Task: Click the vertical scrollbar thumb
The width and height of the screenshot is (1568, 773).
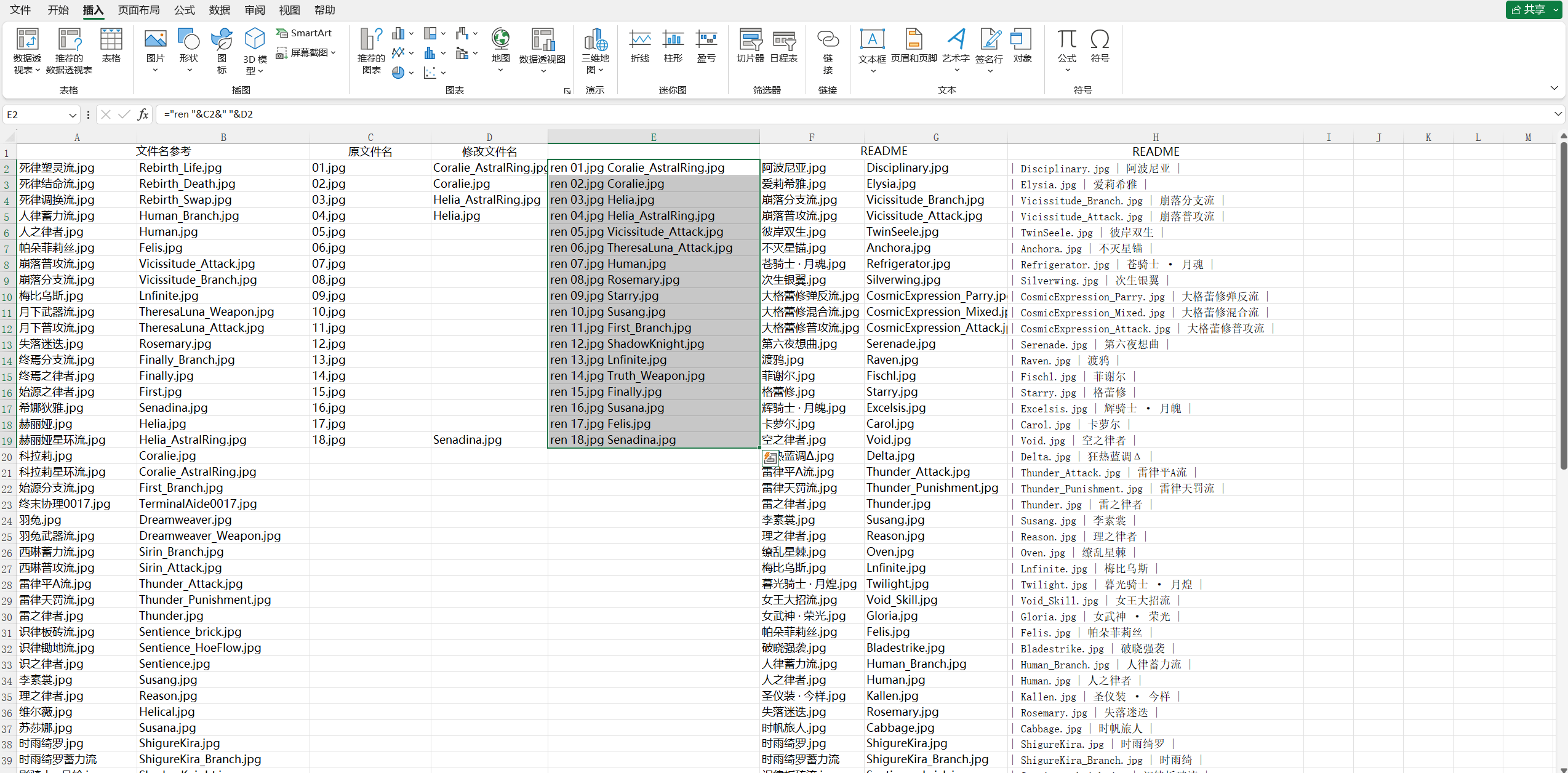Action: click(1562, 306)
